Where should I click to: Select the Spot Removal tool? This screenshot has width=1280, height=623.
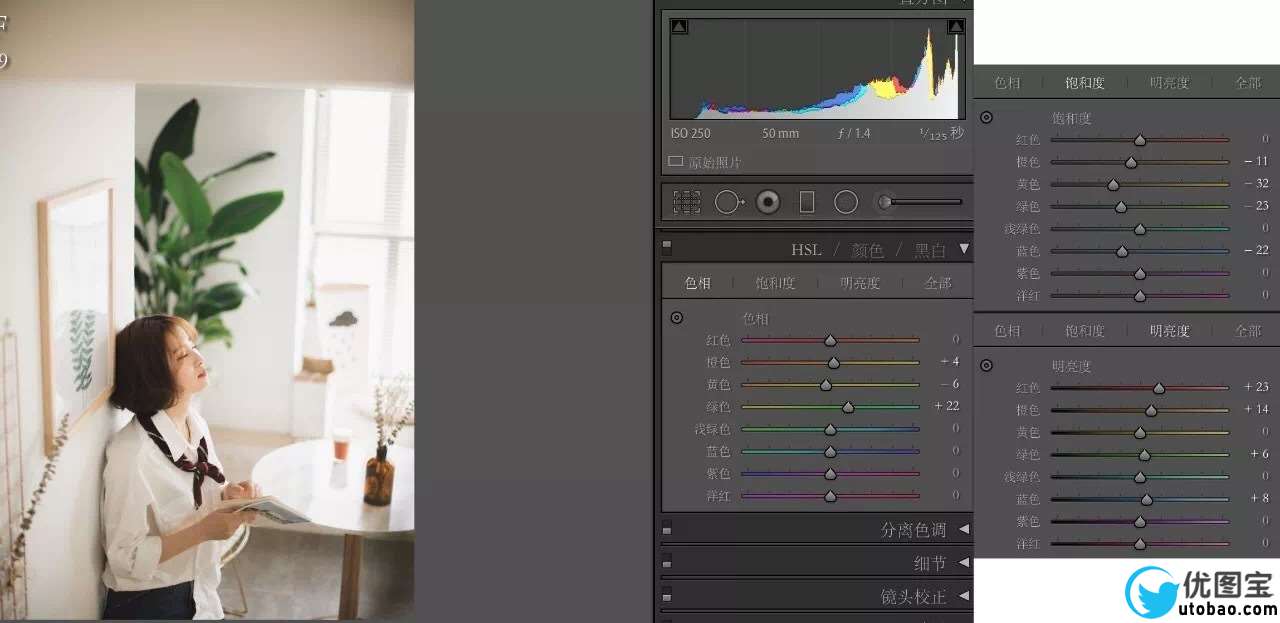click(729, 202)
